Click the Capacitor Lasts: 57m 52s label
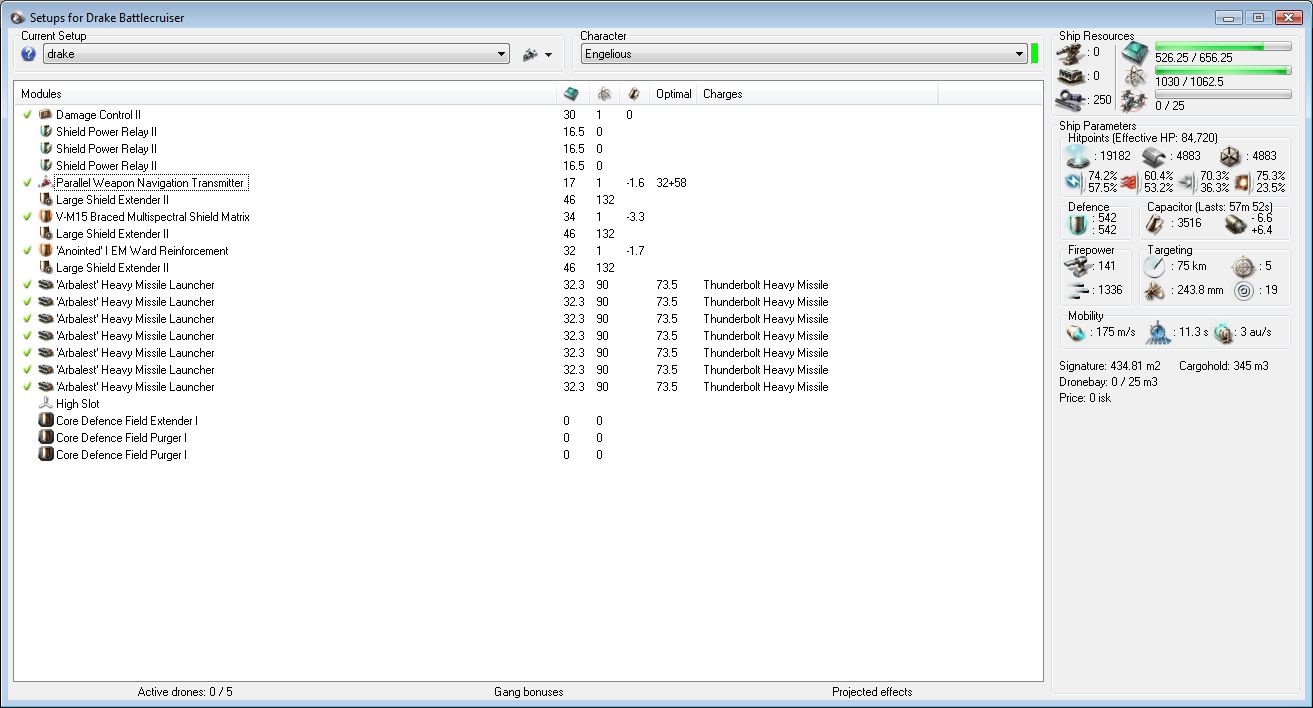 point(1209,207)
